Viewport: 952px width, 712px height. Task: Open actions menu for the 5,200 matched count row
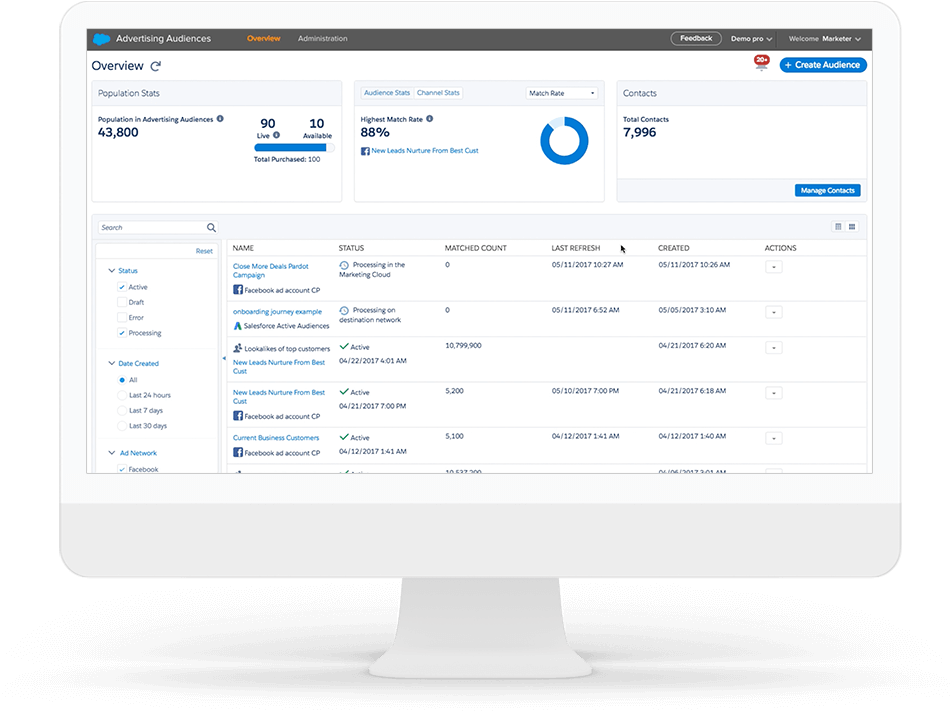point(774,393)
